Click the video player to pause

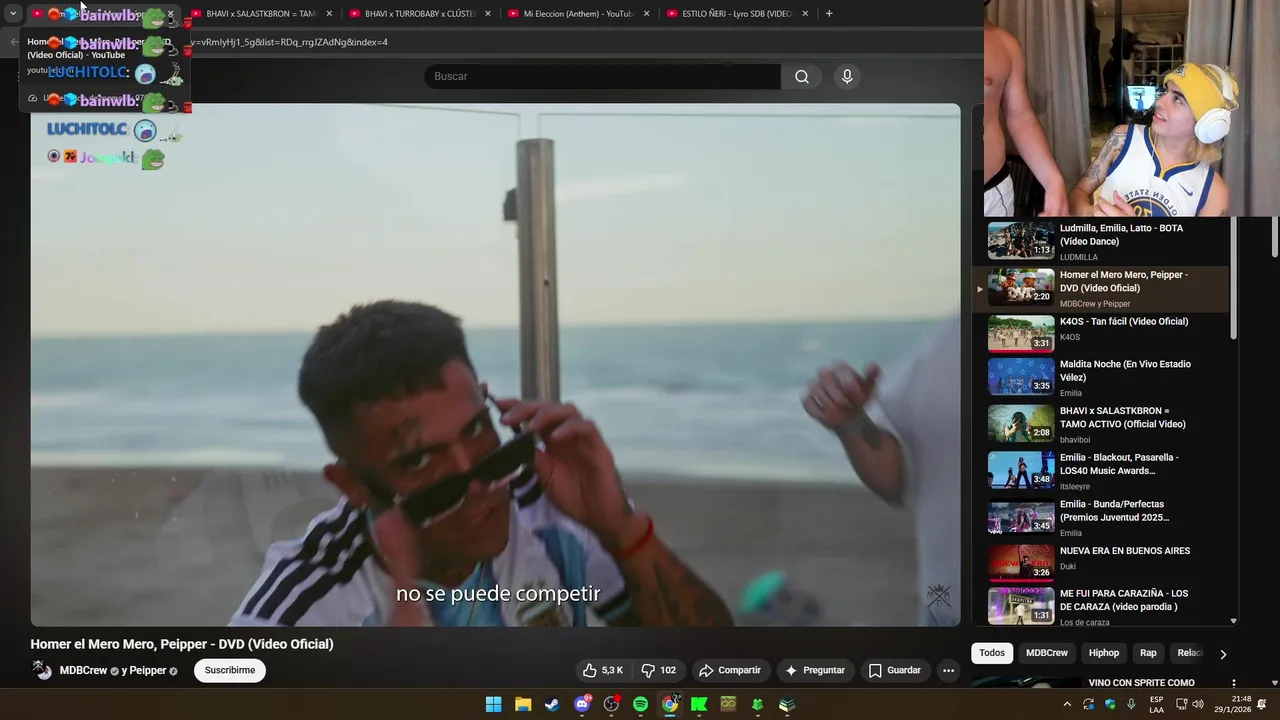pos(495,365)
